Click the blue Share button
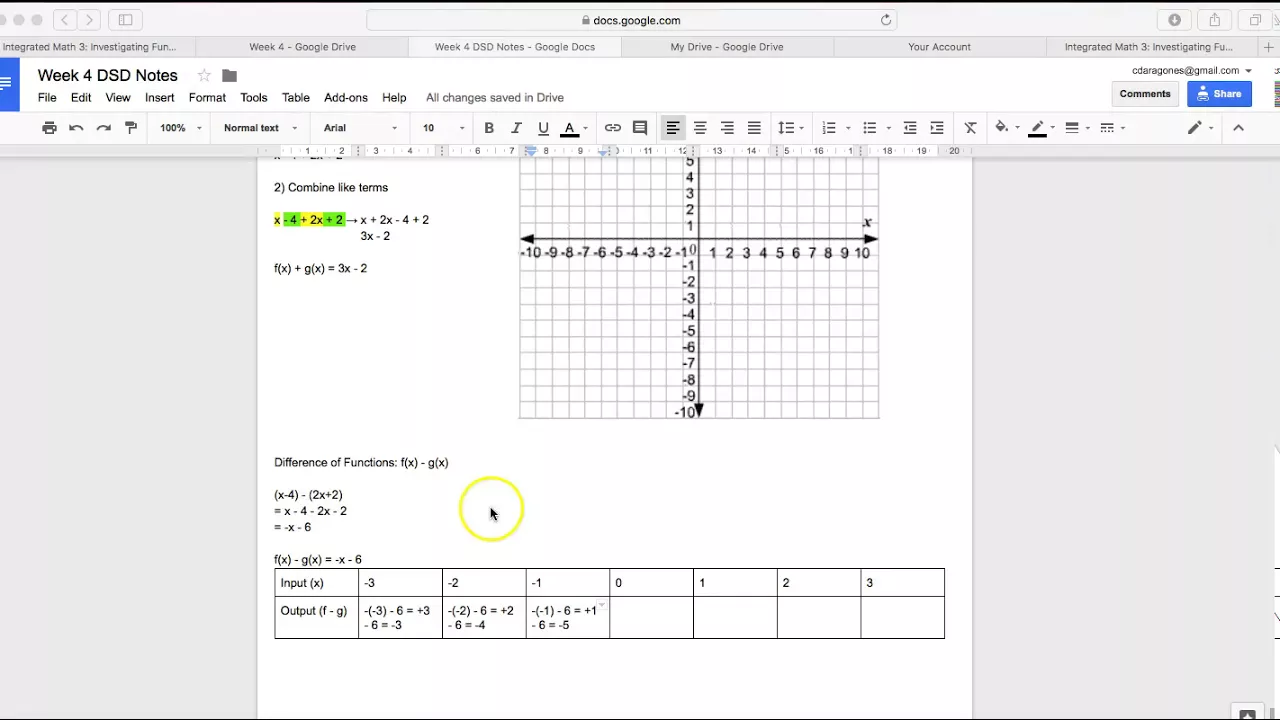 click(1219, 94)
